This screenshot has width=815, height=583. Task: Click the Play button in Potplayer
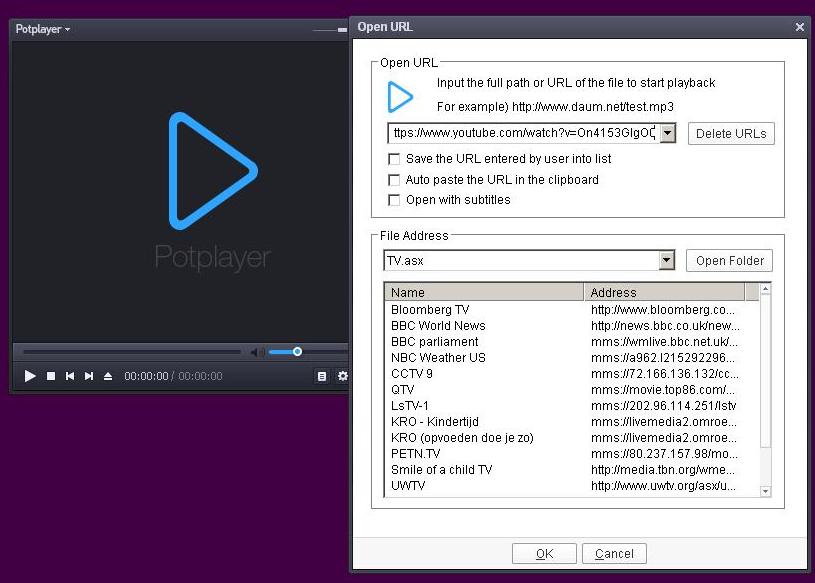pyautogui.click(x=30, y=376)
